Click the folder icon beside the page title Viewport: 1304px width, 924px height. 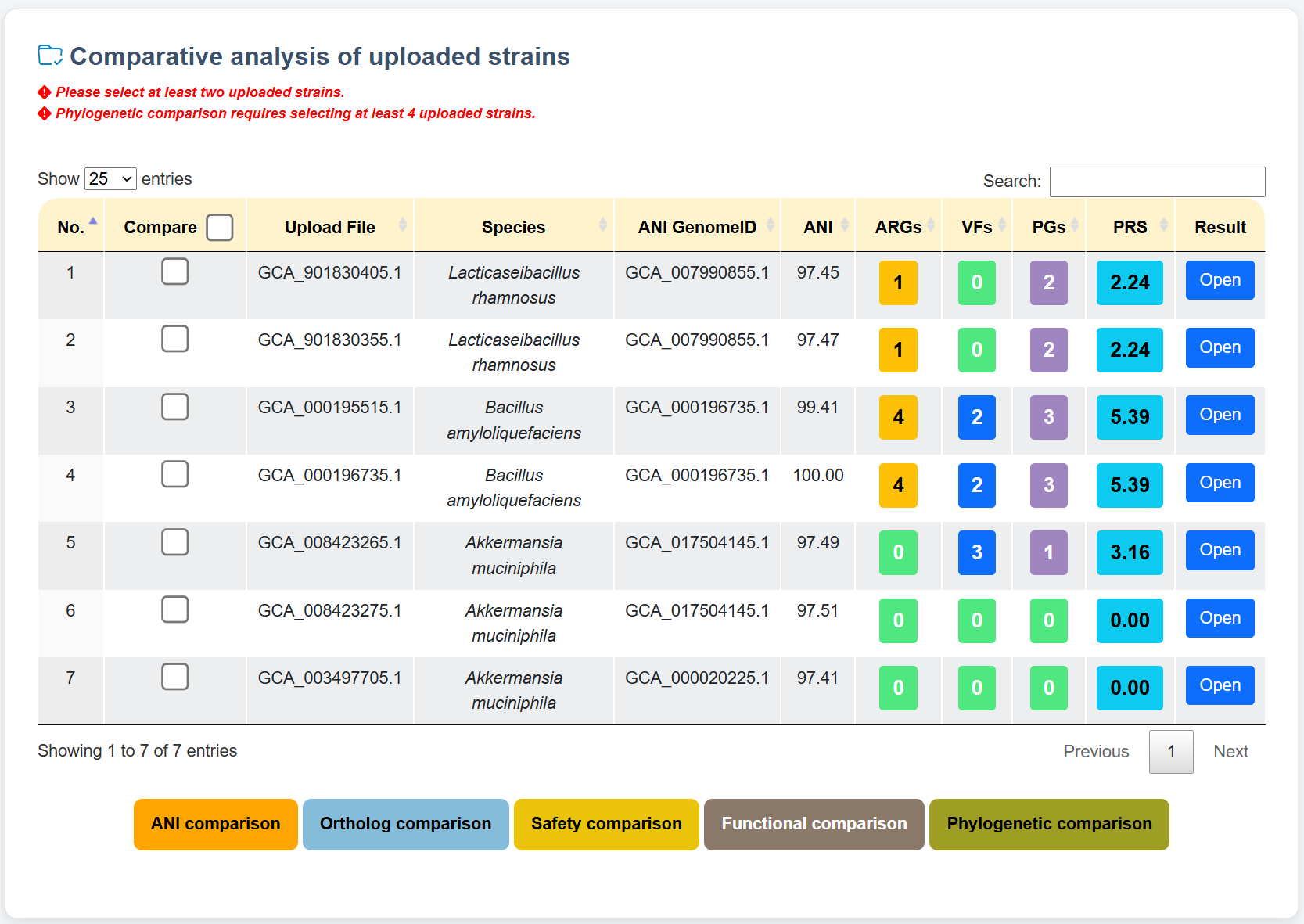tap(50, 56)
